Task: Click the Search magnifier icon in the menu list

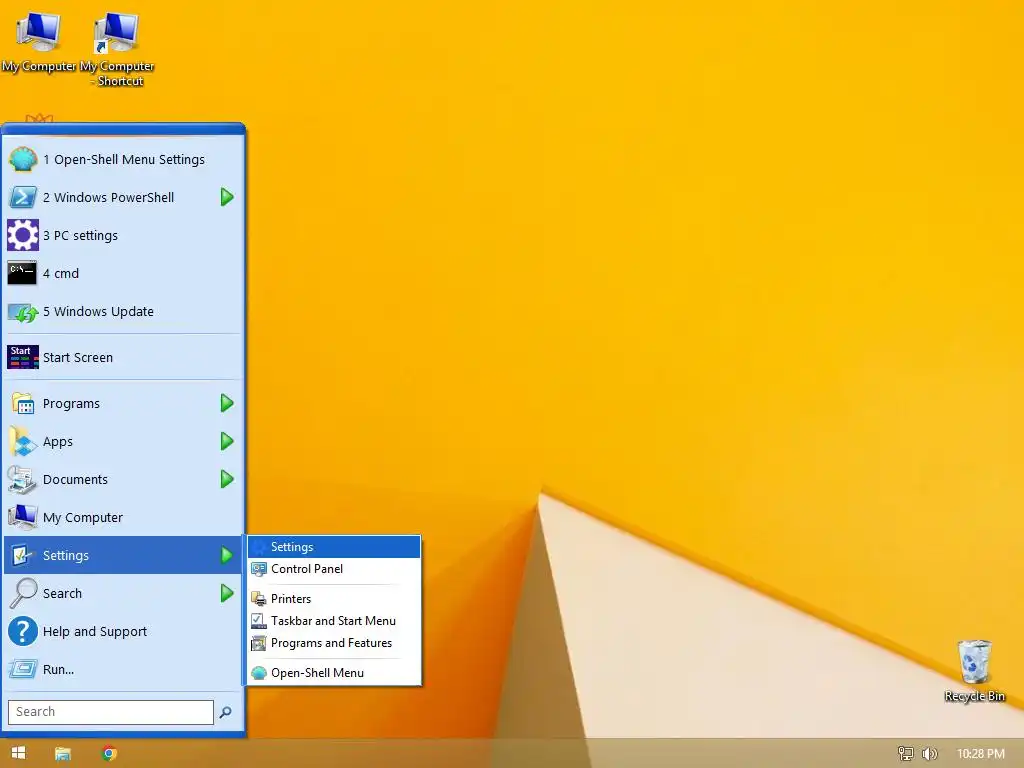Action: (x=23, y=593)
